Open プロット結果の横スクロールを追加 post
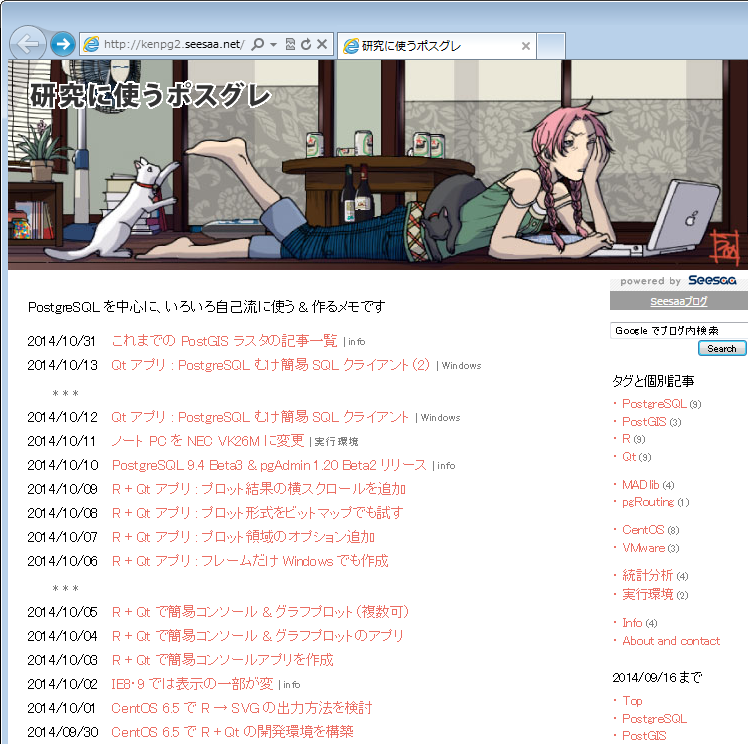748x744 pixels. click(x=259, y=489)
